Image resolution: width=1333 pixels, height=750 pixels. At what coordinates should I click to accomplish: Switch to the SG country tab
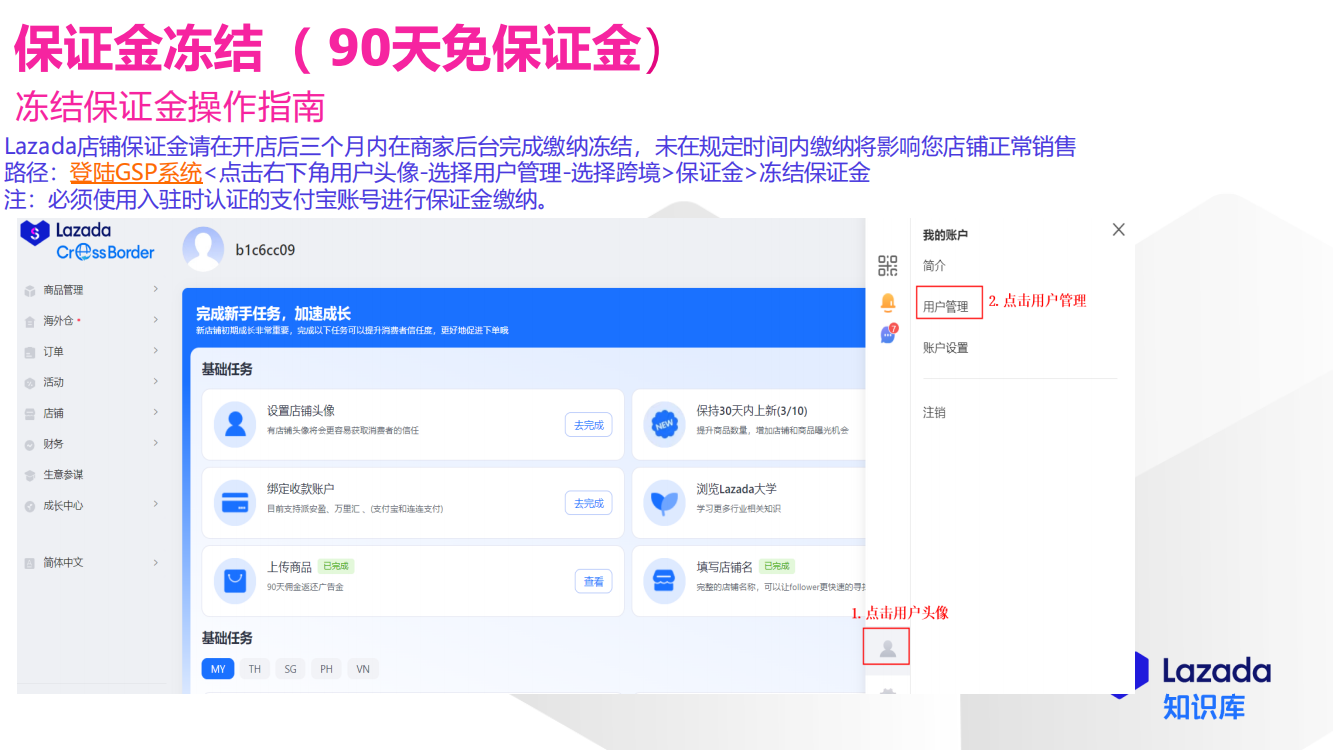(x=290, y=669)
